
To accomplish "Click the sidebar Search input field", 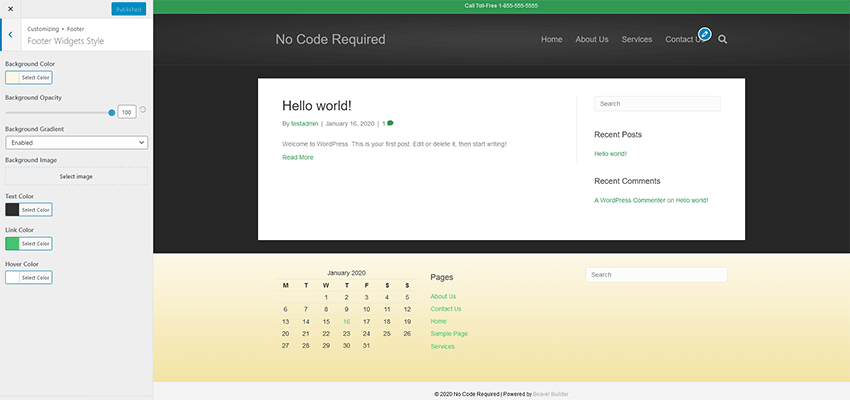I will pos(657,104).
